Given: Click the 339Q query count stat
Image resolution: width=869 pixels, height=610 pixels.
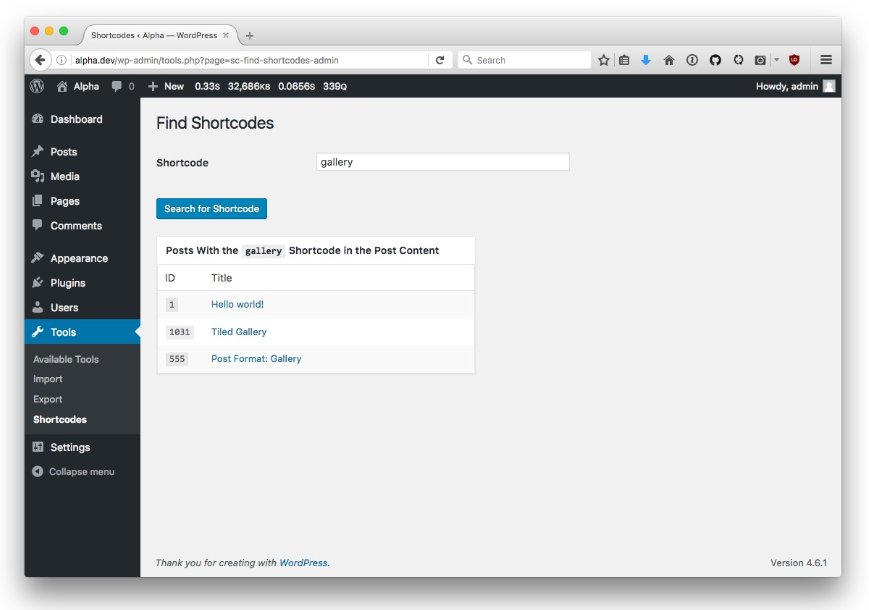Looking at the screenshot, I should click(335, 86).
